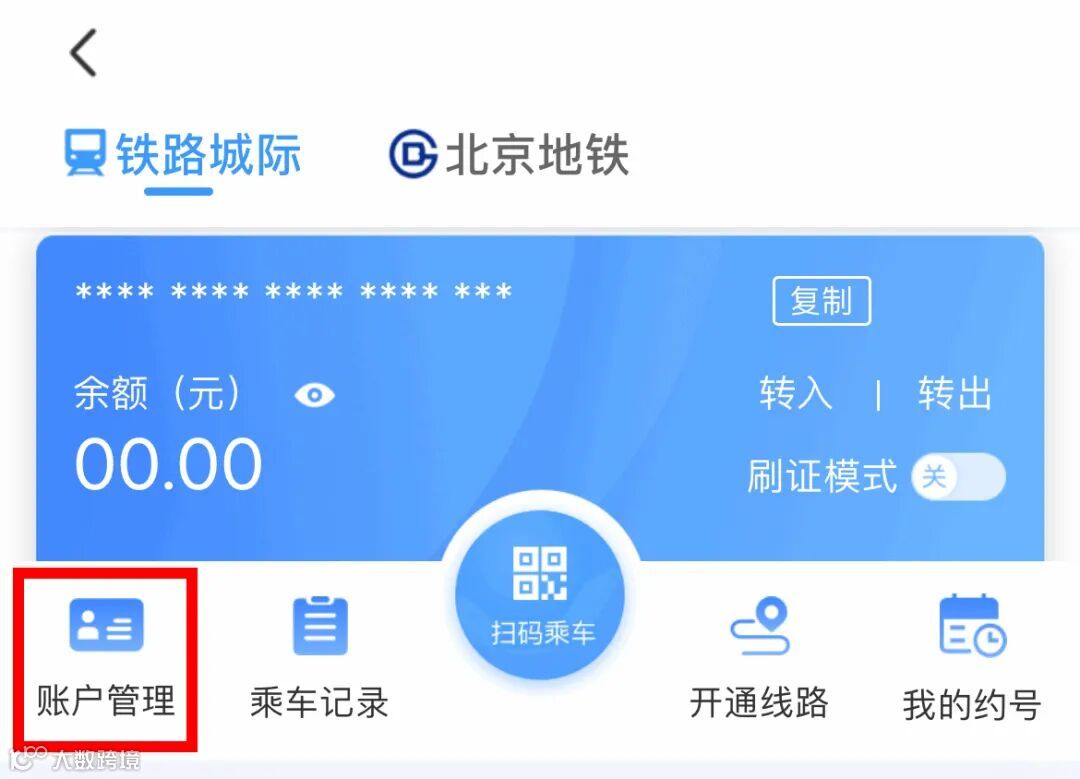
Task: Open 我的约号 calendar clock icon
Action: coord(973,625)
